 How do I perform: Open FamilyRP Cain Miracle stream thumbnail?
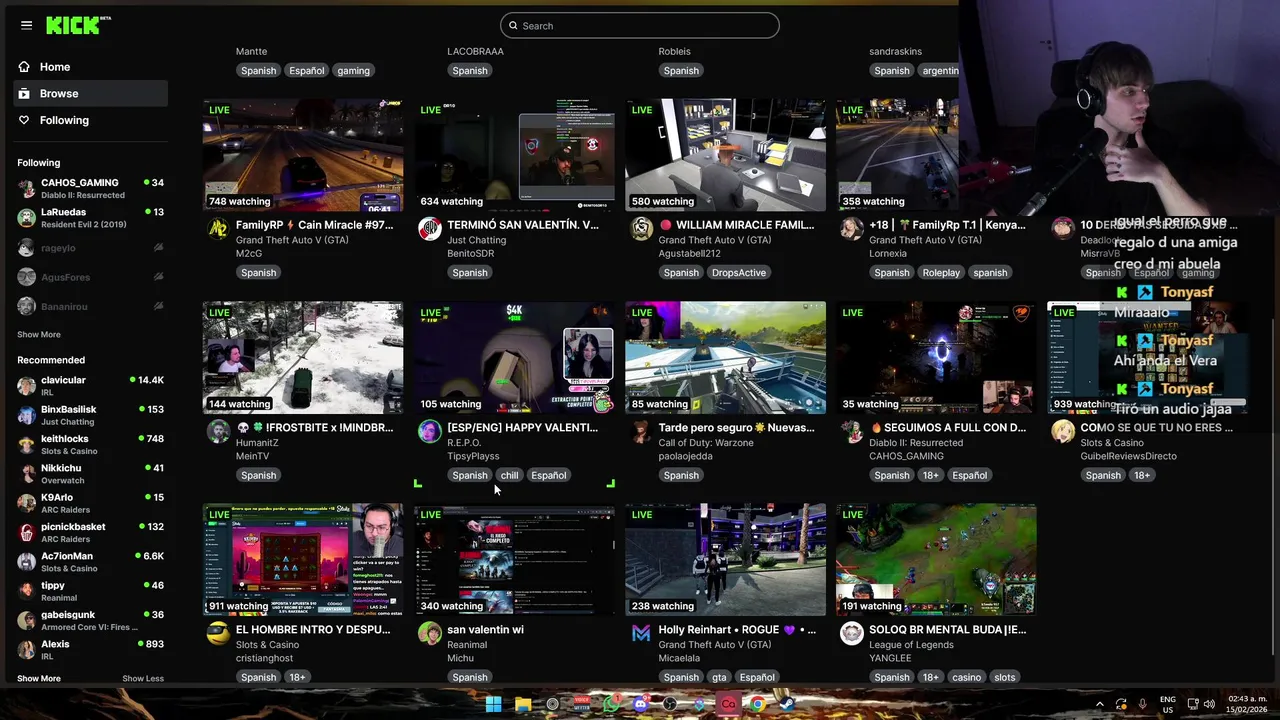[303, 155]
